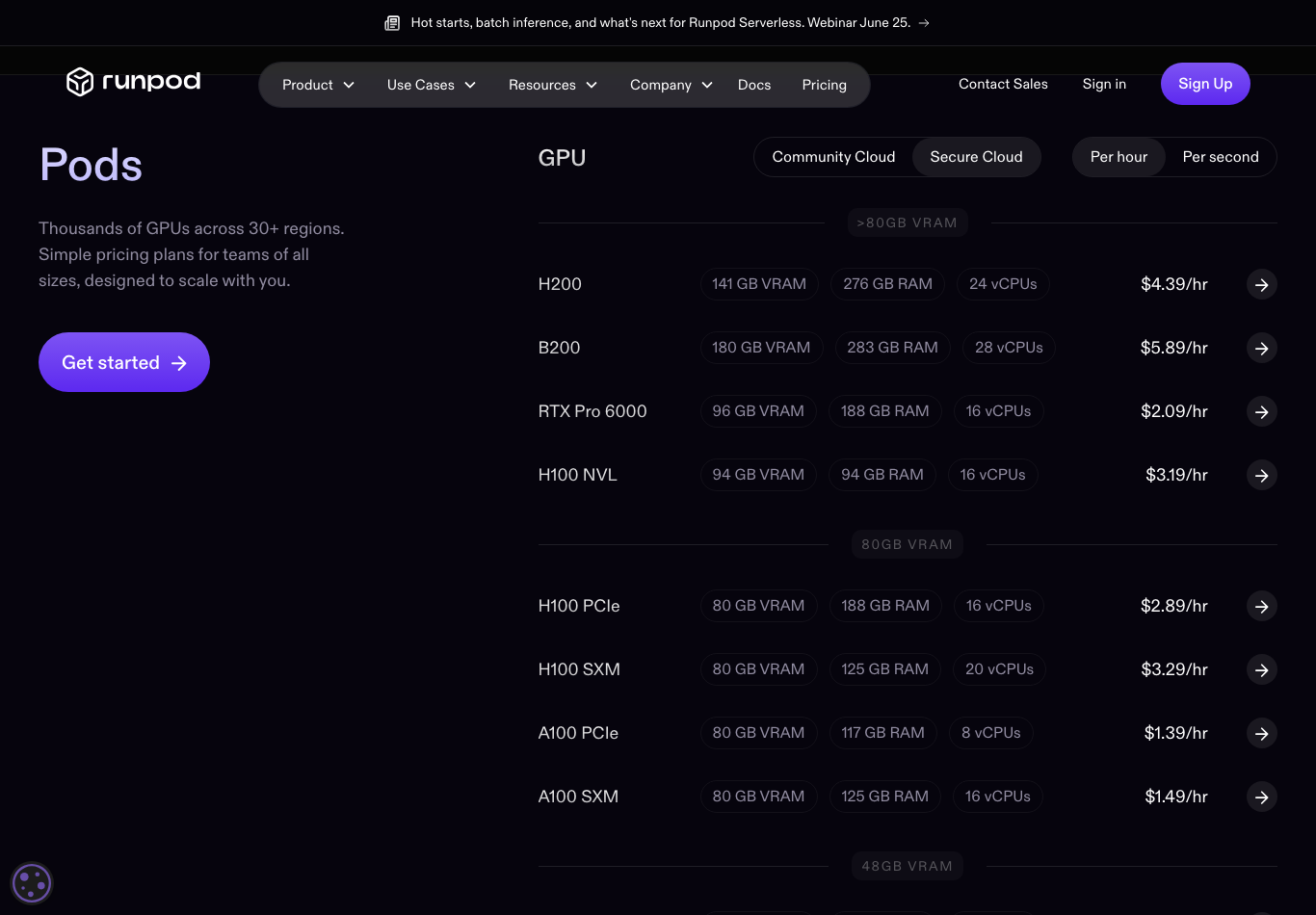This screenshot has width=1316, height=915.
Task: Click the GPU section heading
Action: click(x=562, y=158)
